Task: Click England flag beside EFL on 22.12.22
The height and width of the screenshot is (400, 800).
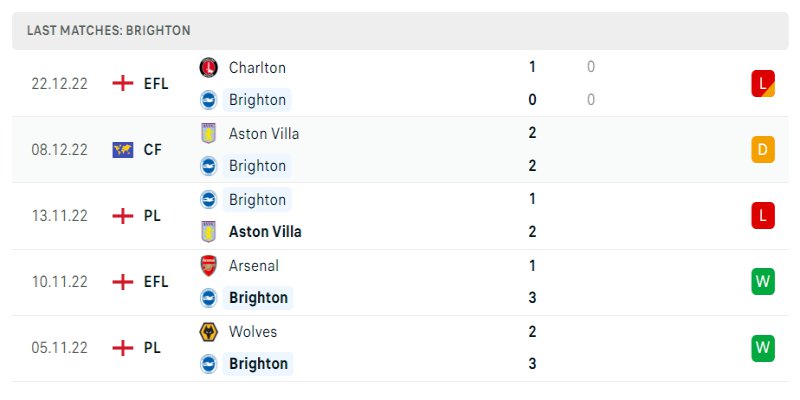Action: coord(123,83)
